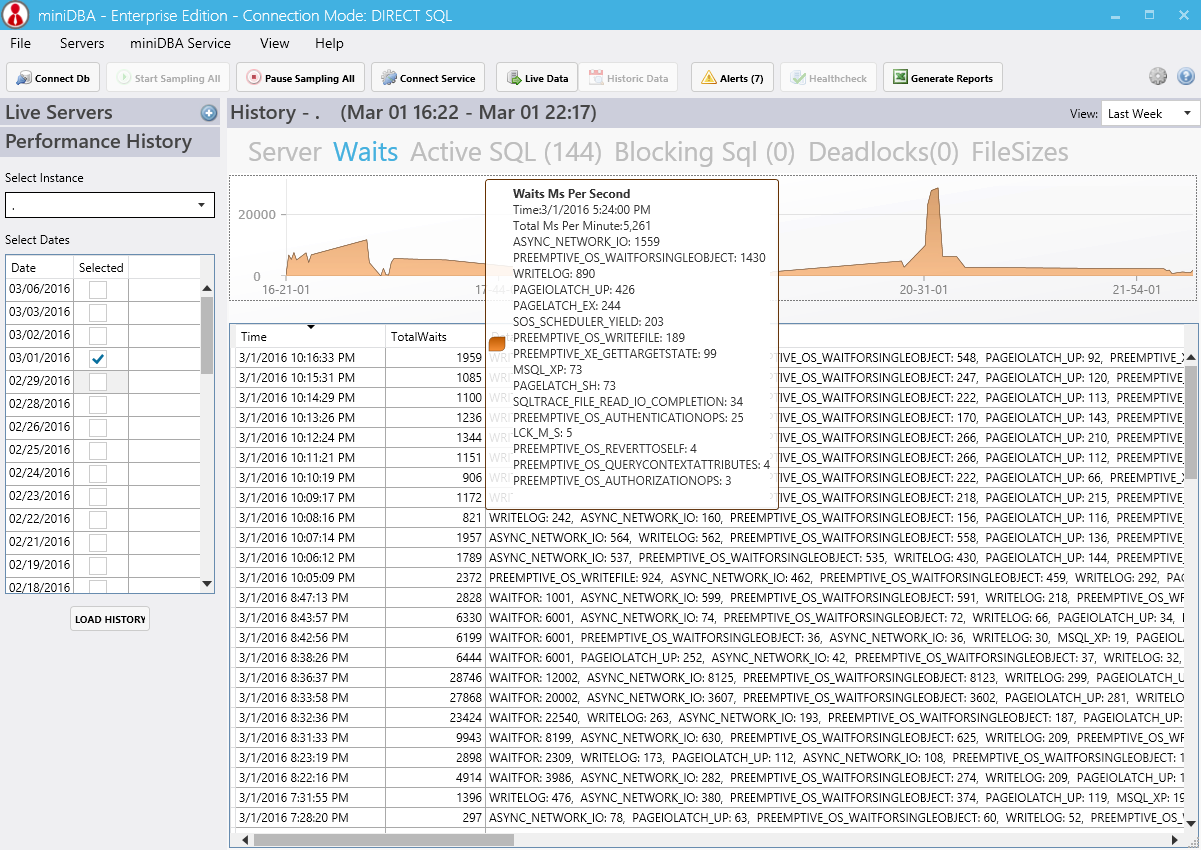Check the 02/28/2016 date checkbox
Viewport: 1201px width, 850px height.
click(x=97, y=404)
